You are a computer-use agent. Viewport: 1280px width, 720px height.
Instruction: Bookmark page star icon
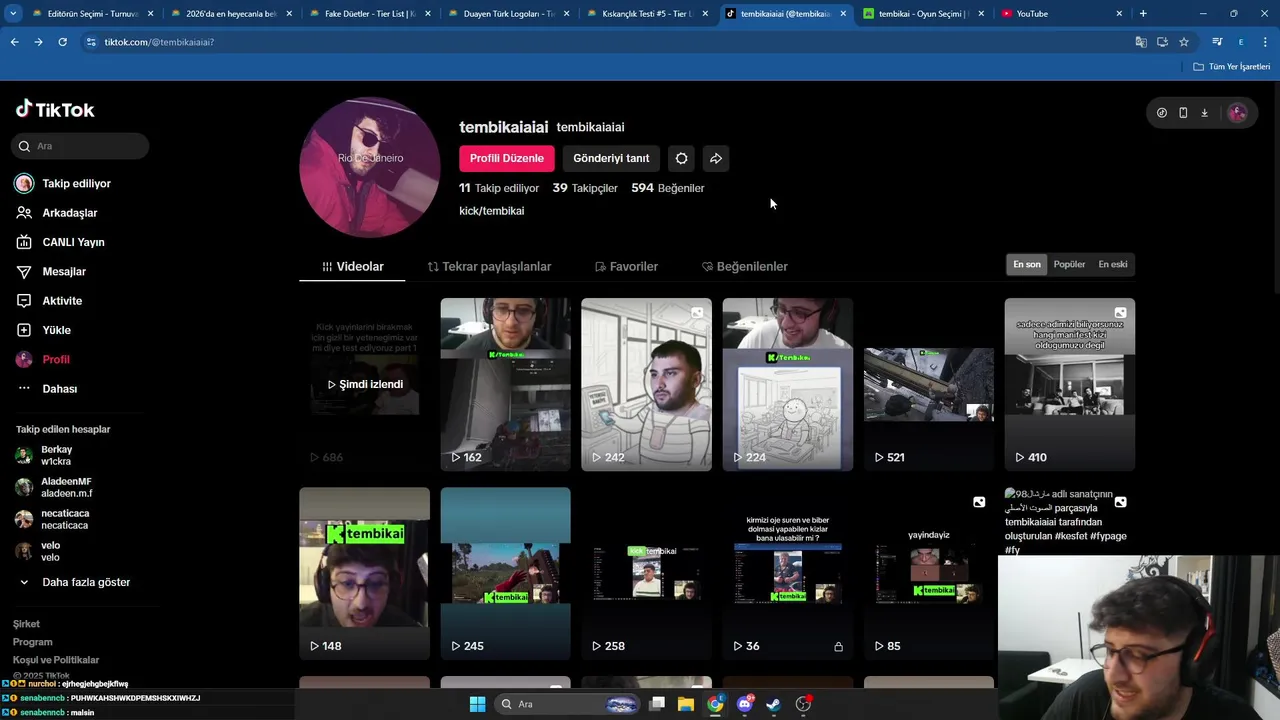pos(1184,42)
